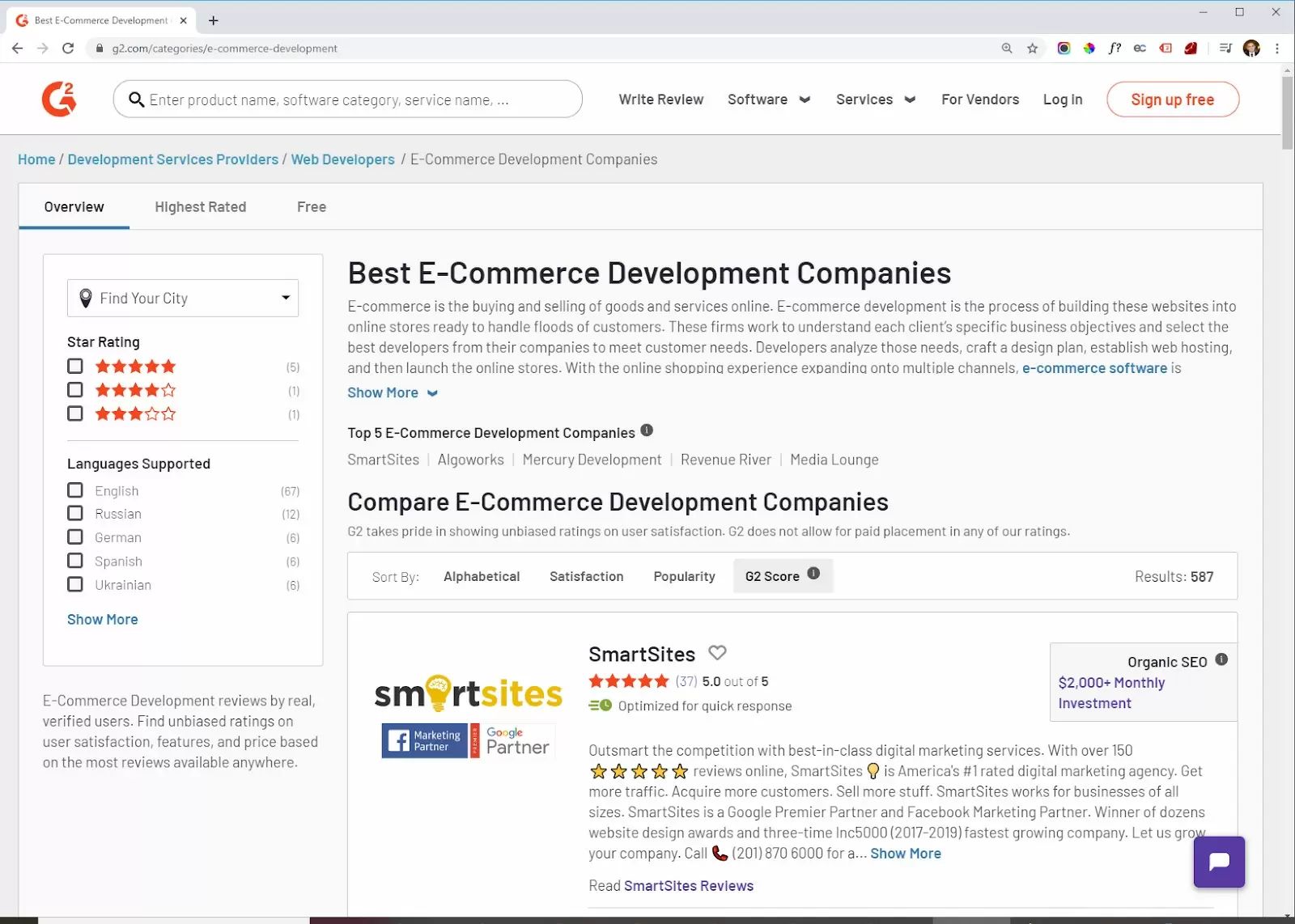Open $2,000+ Monthly Investment link

coord(1111,693)
